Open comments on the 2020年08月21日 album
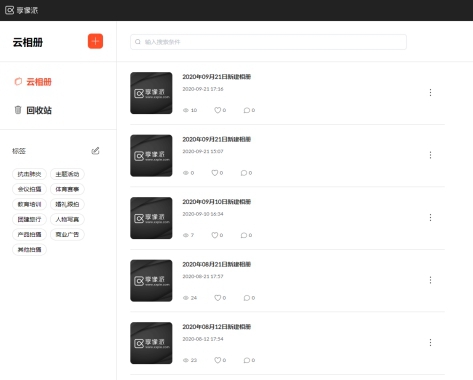473x380 pixels. click(x=247, y=298)
